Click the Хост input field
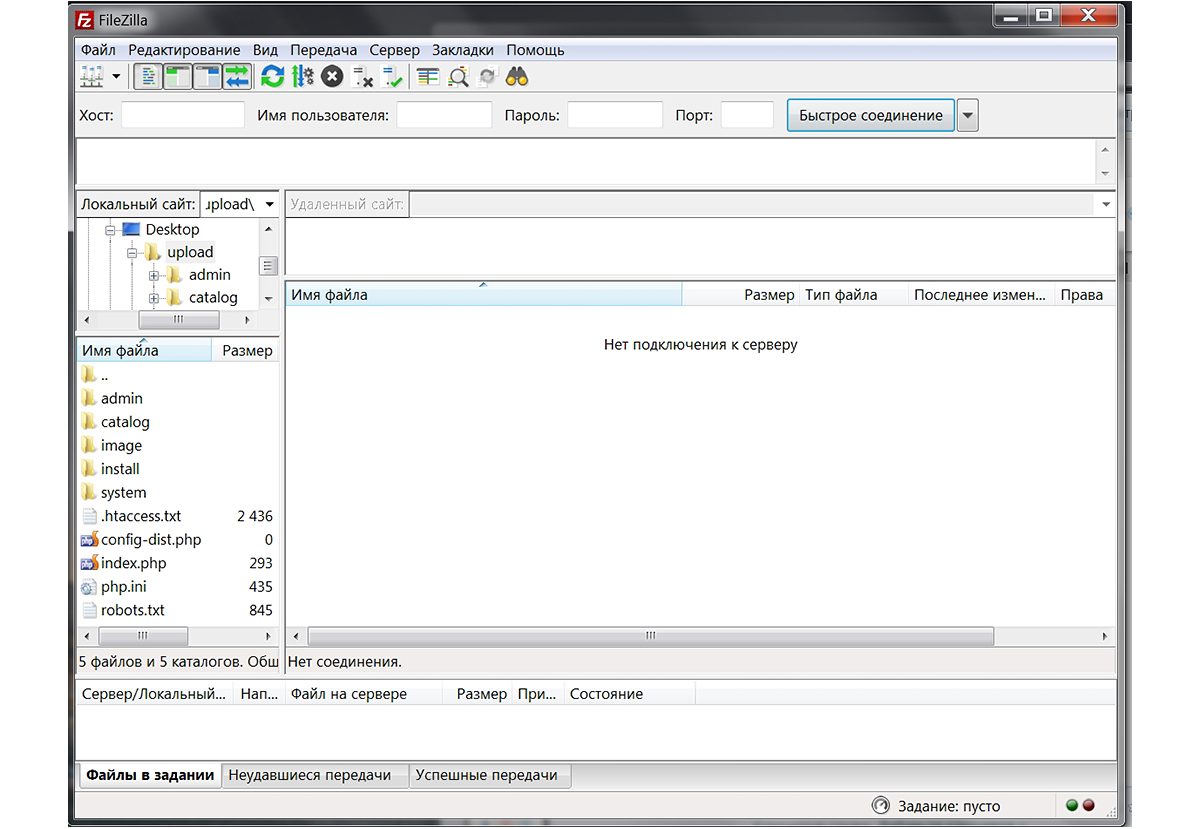Viewport: 1200px width, 829px height. [183, 116]
